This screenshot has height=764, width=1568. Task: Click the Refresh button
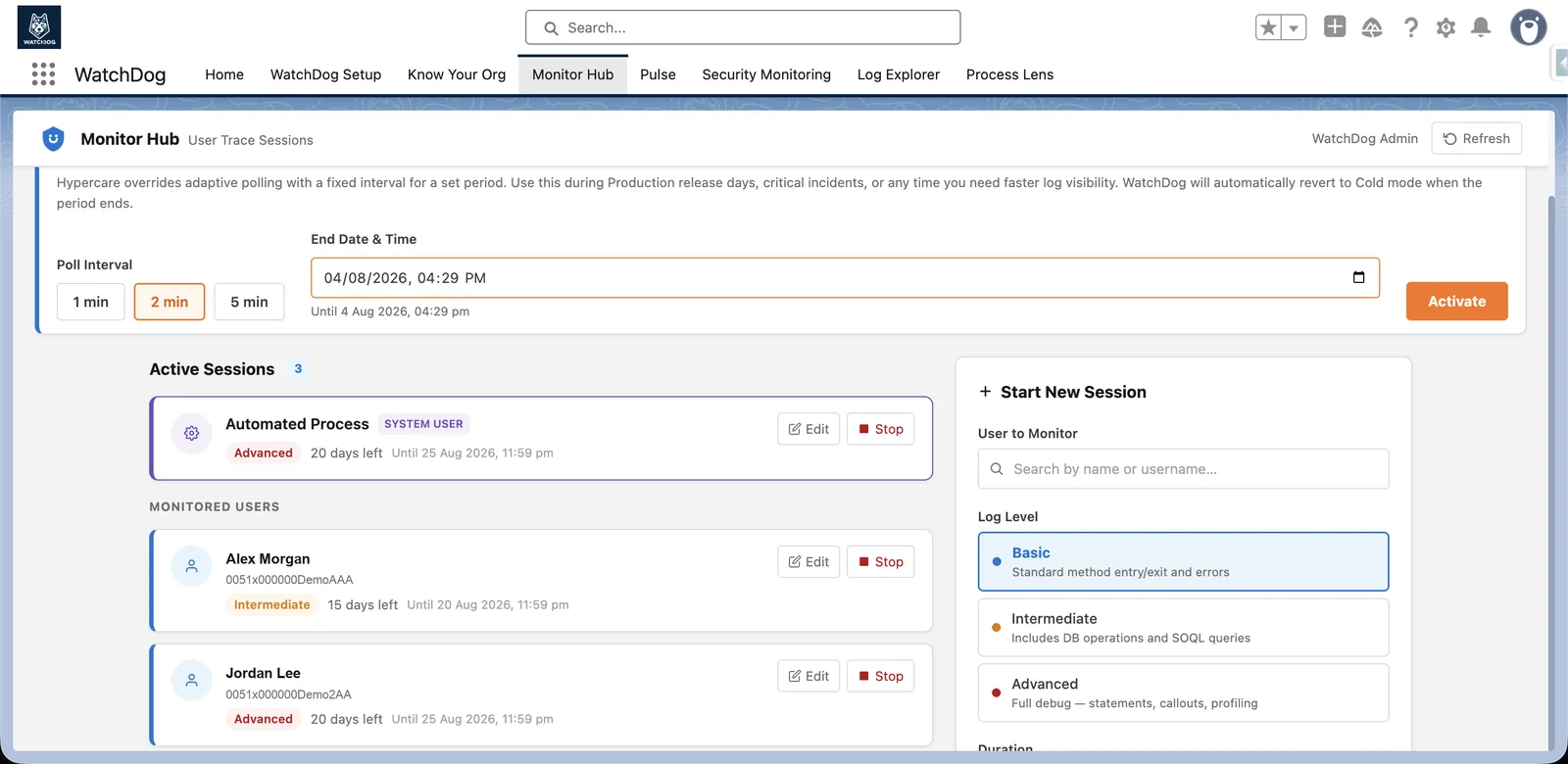pos(1477,138)
